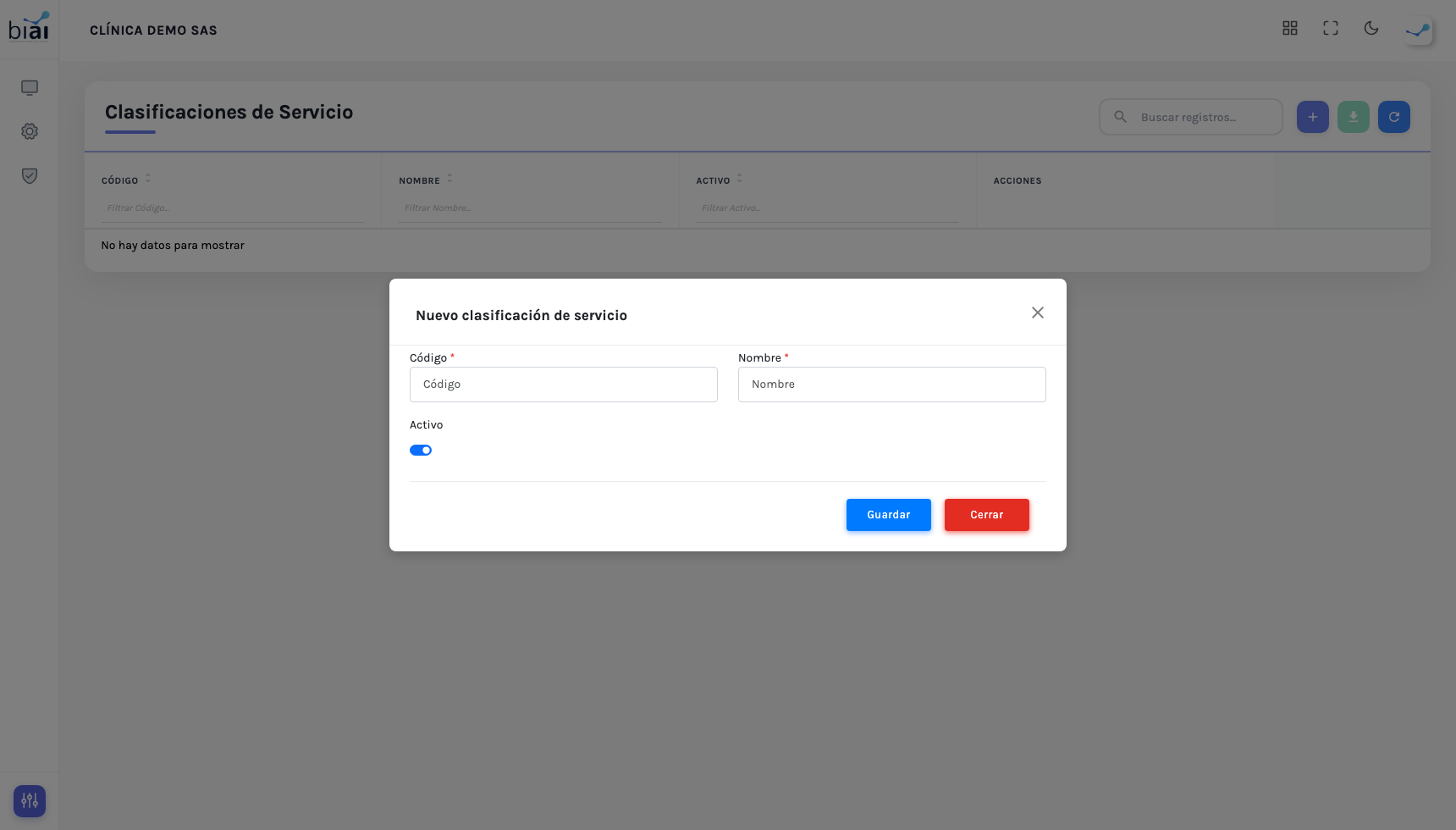Click the biai logo
This screenshot has height=830, width=1456.
(x=29, y=26)
